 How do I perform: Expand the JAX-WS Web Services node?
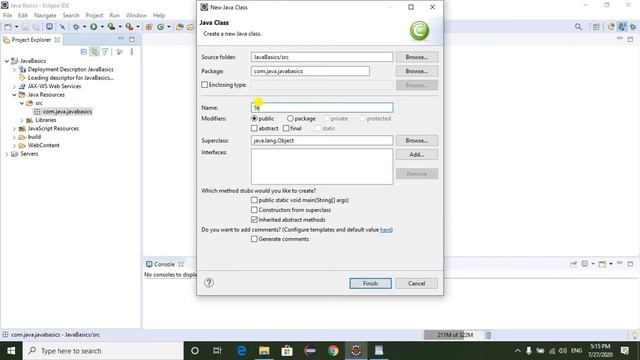14,87
